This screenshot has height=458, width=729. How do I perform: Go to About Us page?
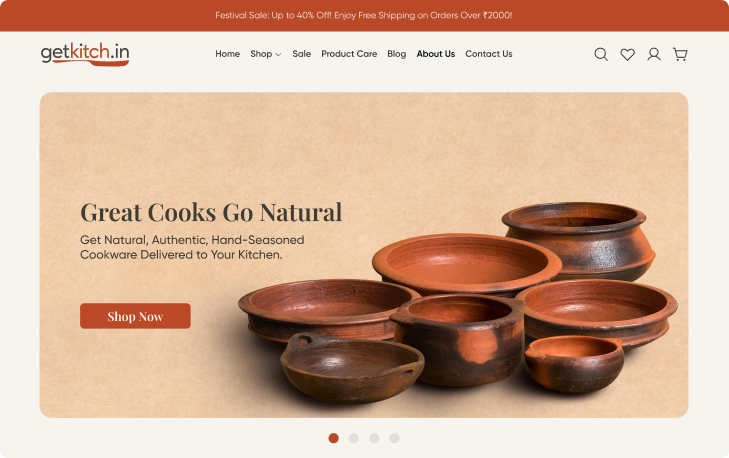click(436, 54)
